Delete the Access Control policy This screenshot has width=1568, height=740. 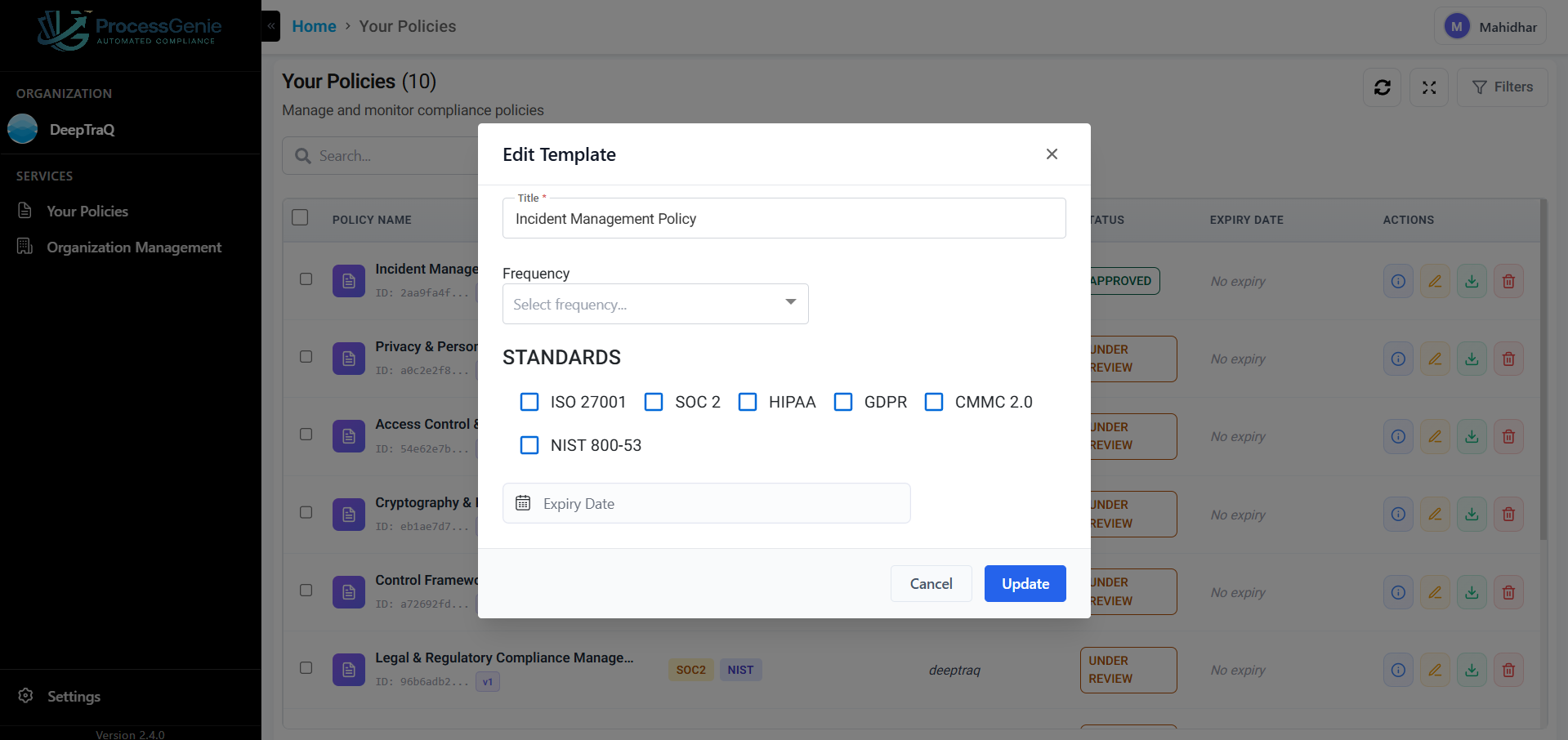tap(1508, 436)
